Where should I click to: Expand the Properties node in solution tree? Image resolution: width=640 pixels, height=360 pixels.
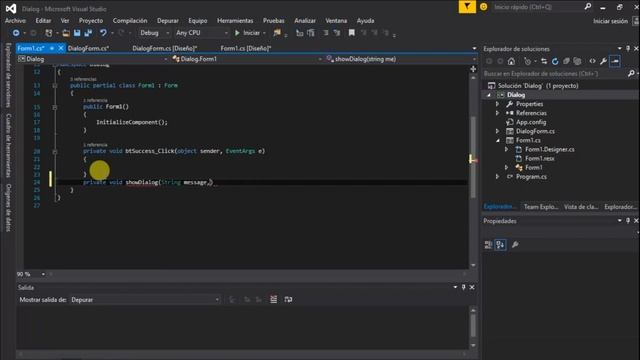498,104
